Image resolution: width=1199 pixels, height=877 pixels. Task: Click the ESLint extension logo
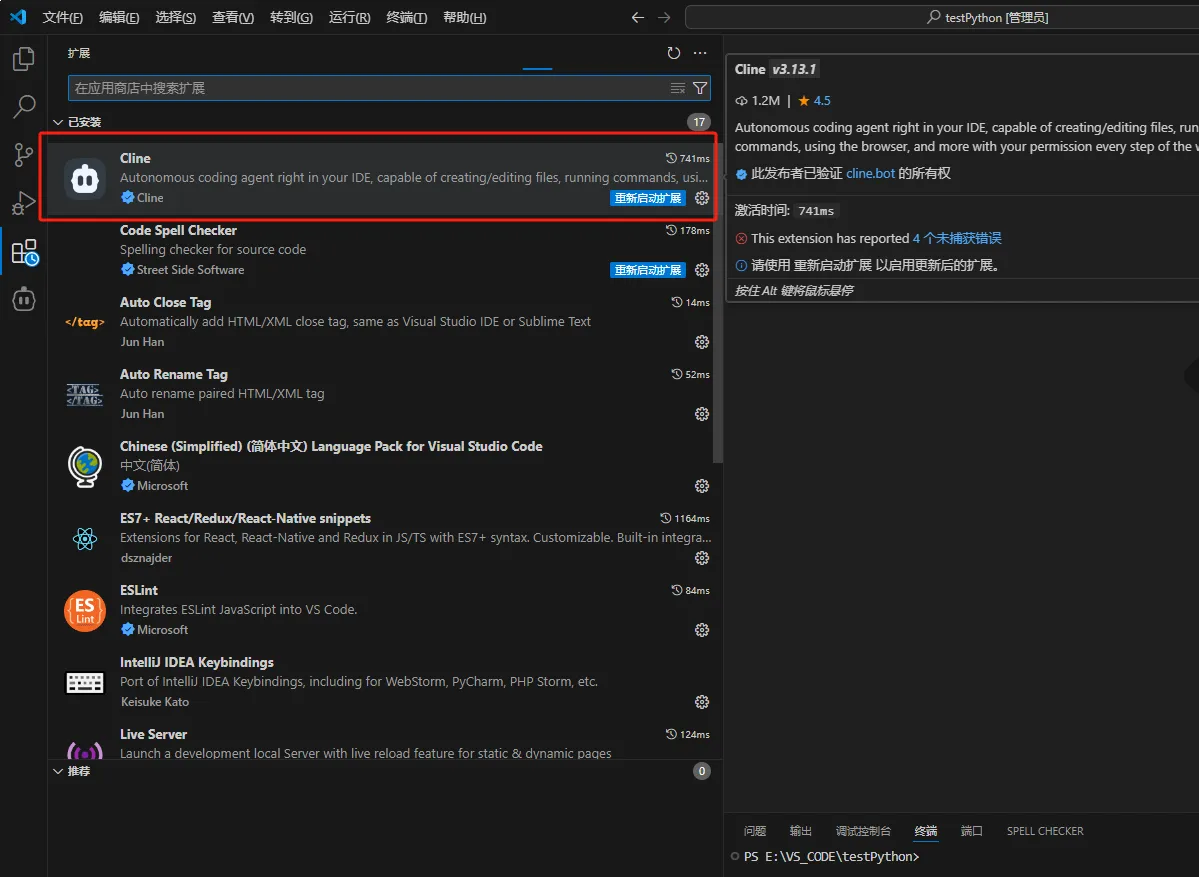pyautogui.click(x=85, y=611)
